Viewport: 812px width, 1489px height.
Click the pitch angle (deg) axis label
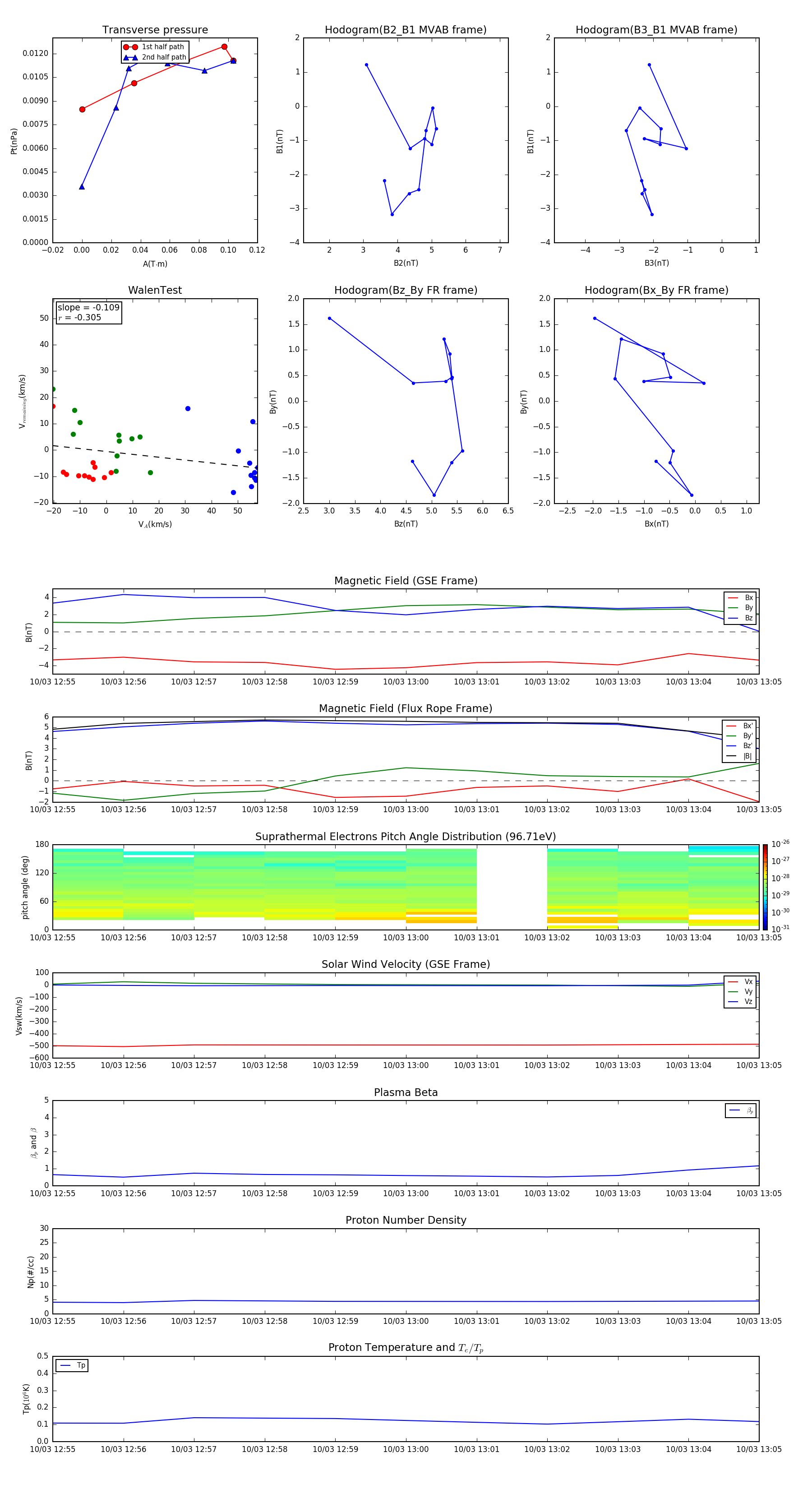[25, 887]
